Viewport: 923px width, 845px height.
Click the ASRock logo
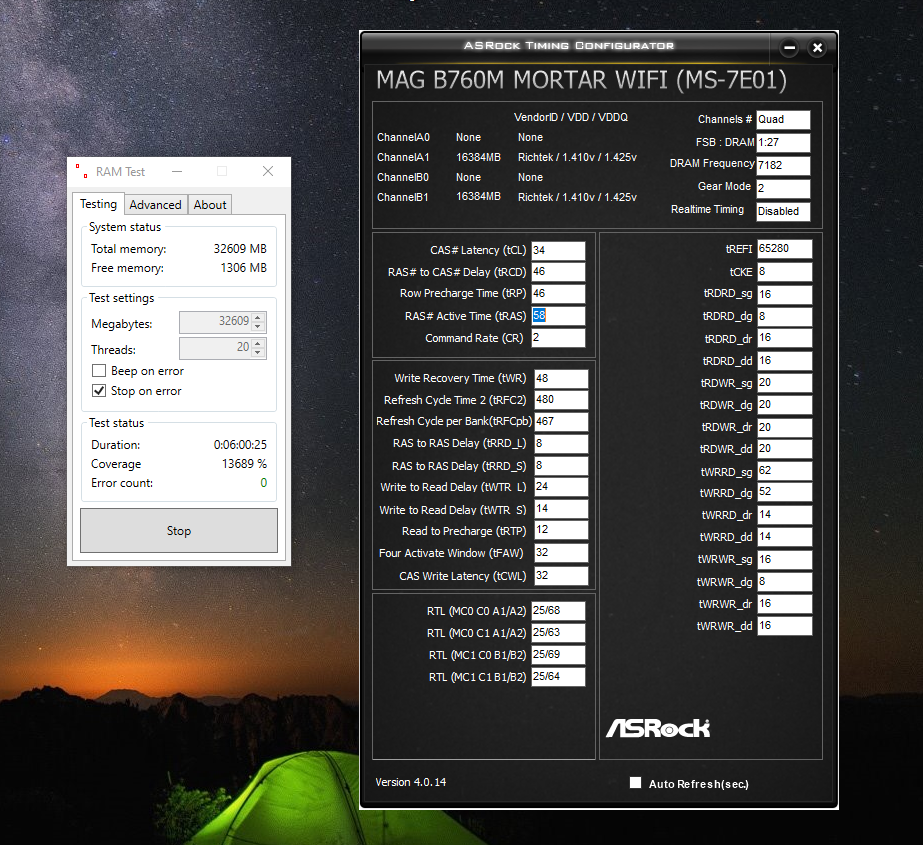coord(658,728)
